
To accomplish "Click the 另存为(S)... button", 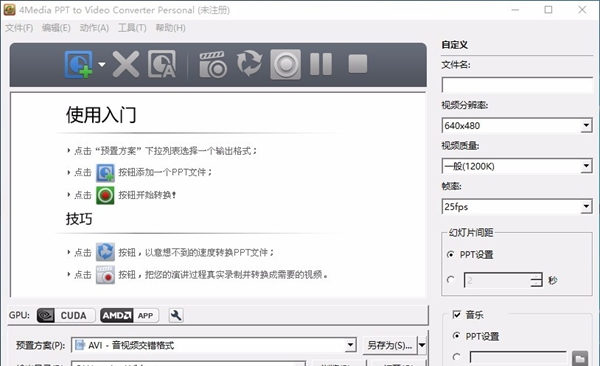I will point(390,345).
